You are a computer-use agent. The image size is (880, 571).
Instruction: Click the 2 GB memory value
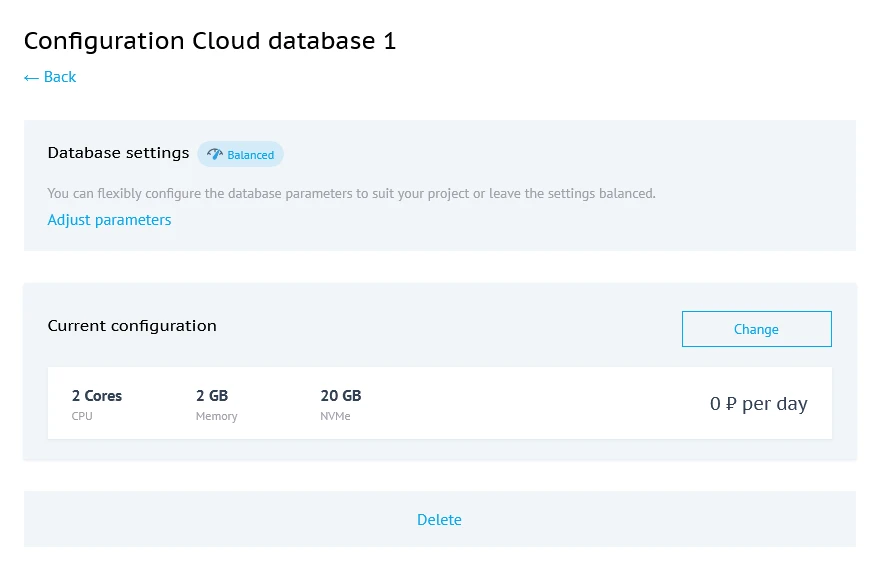point(212,396)
